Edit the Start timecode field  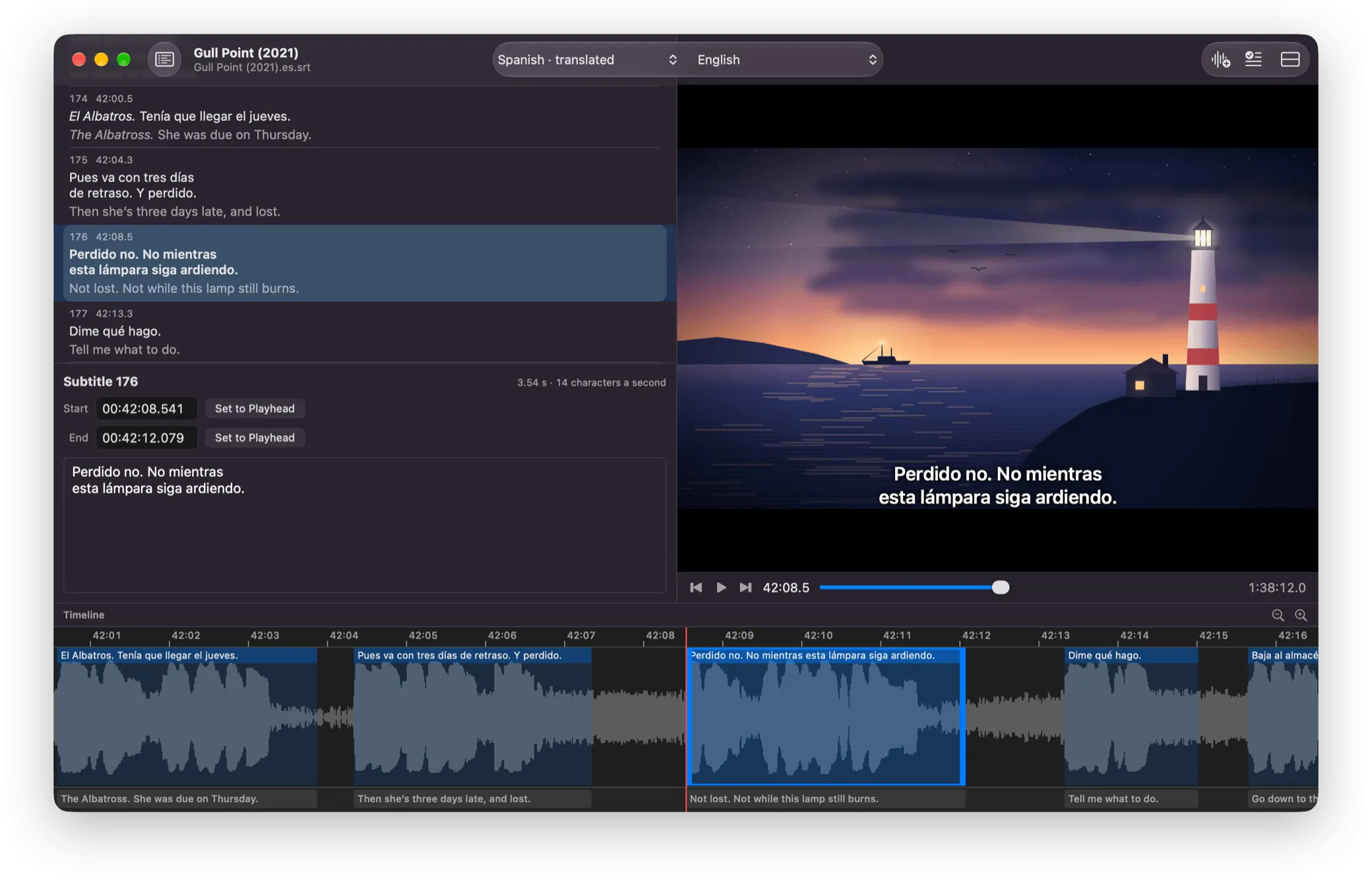(x=146, y=409)
